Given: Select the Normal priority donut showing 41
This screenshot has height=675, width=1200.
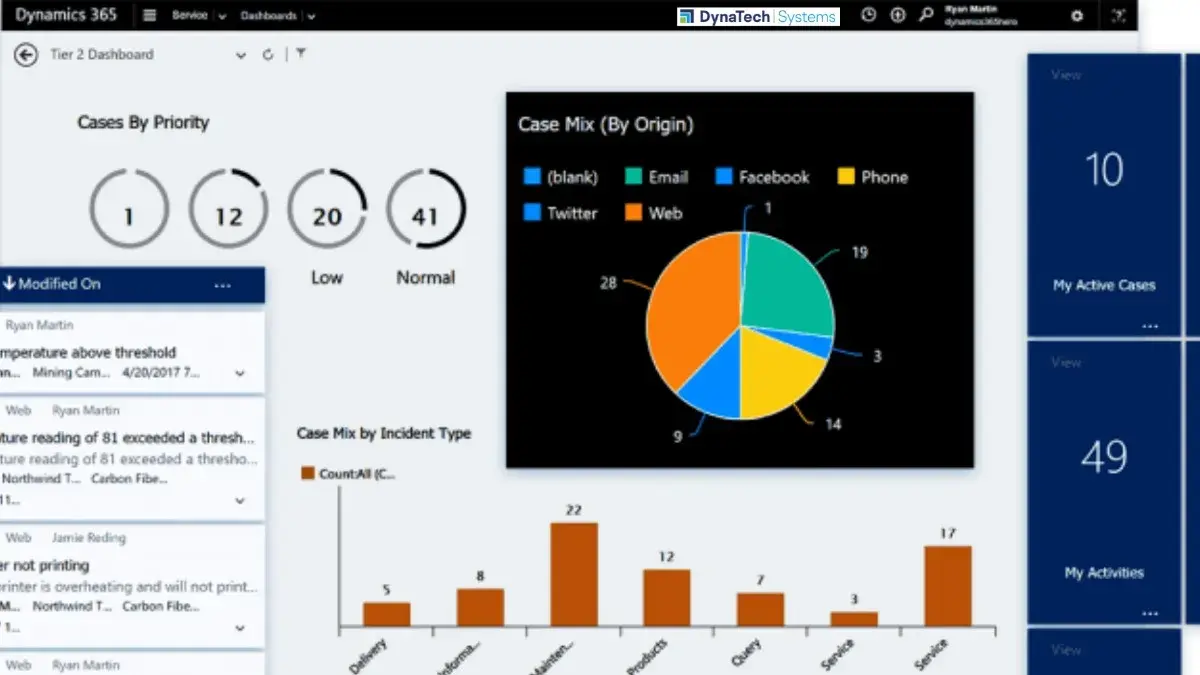Looking at the screenshot, I should click(425, 210).
